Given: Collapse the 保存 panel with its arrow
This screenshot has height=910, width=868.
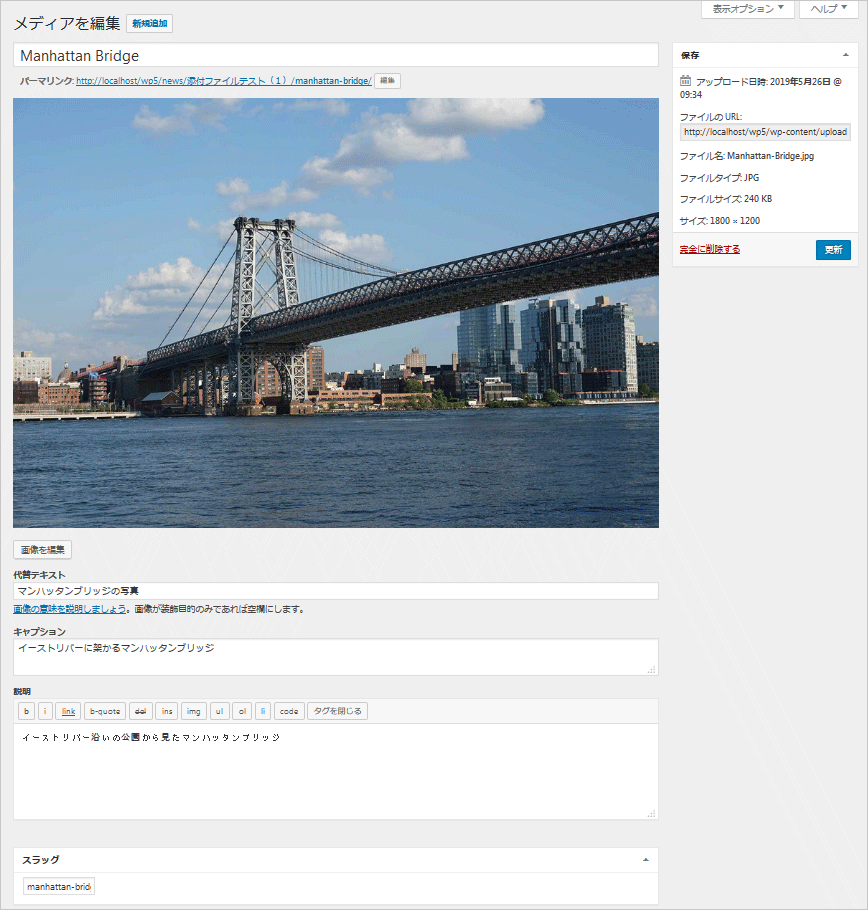Looking at the screenshot, I should point(845,55).
